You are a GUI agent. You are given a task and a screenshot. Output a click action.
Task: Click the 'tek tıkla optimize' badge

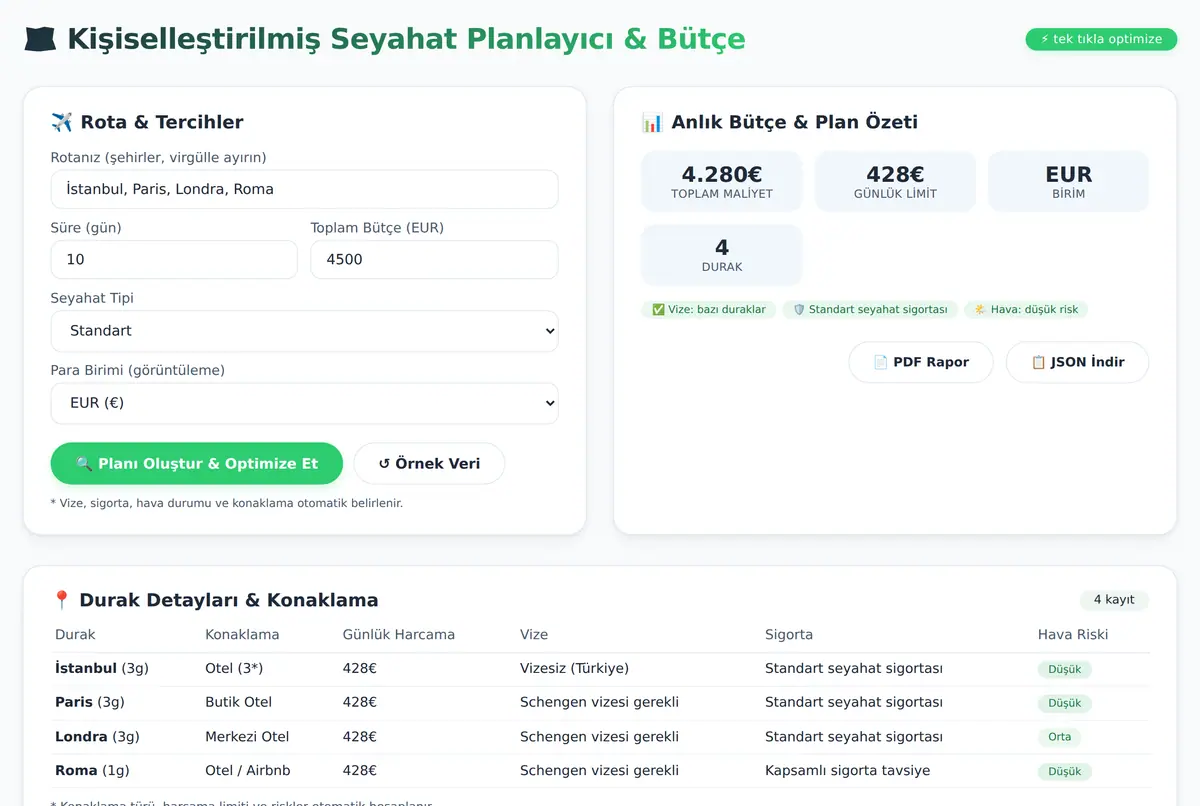[x=1101, y=39]
